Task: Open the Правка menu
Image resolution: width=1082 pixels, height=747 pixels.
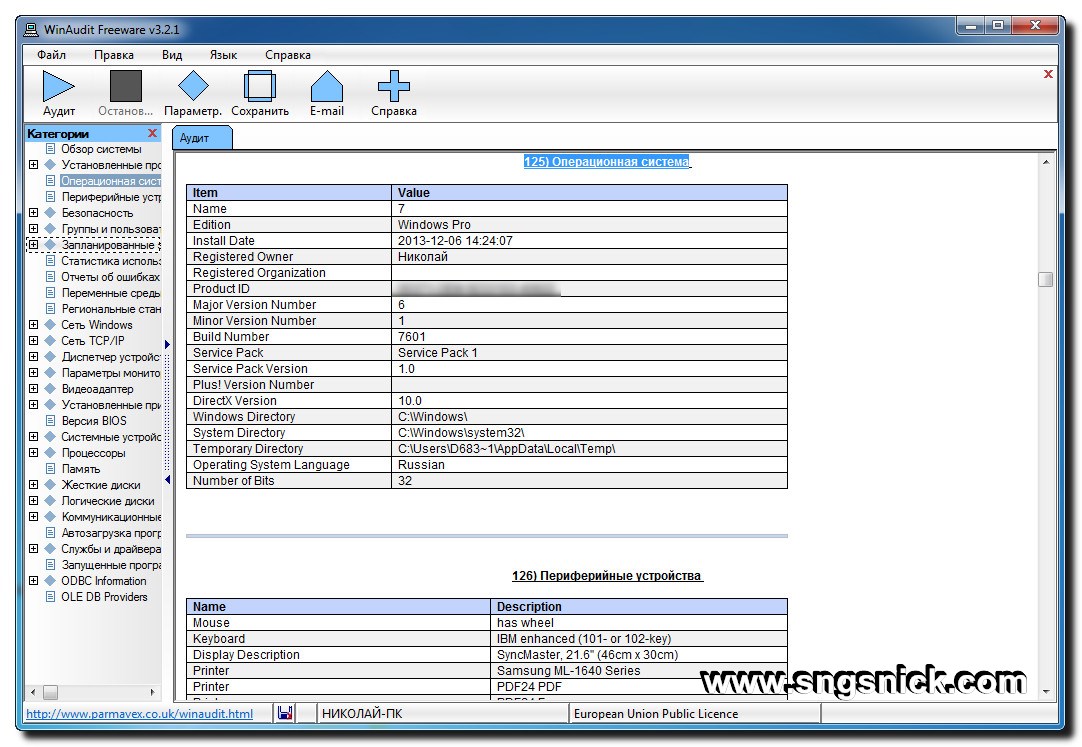Action: 114,54
